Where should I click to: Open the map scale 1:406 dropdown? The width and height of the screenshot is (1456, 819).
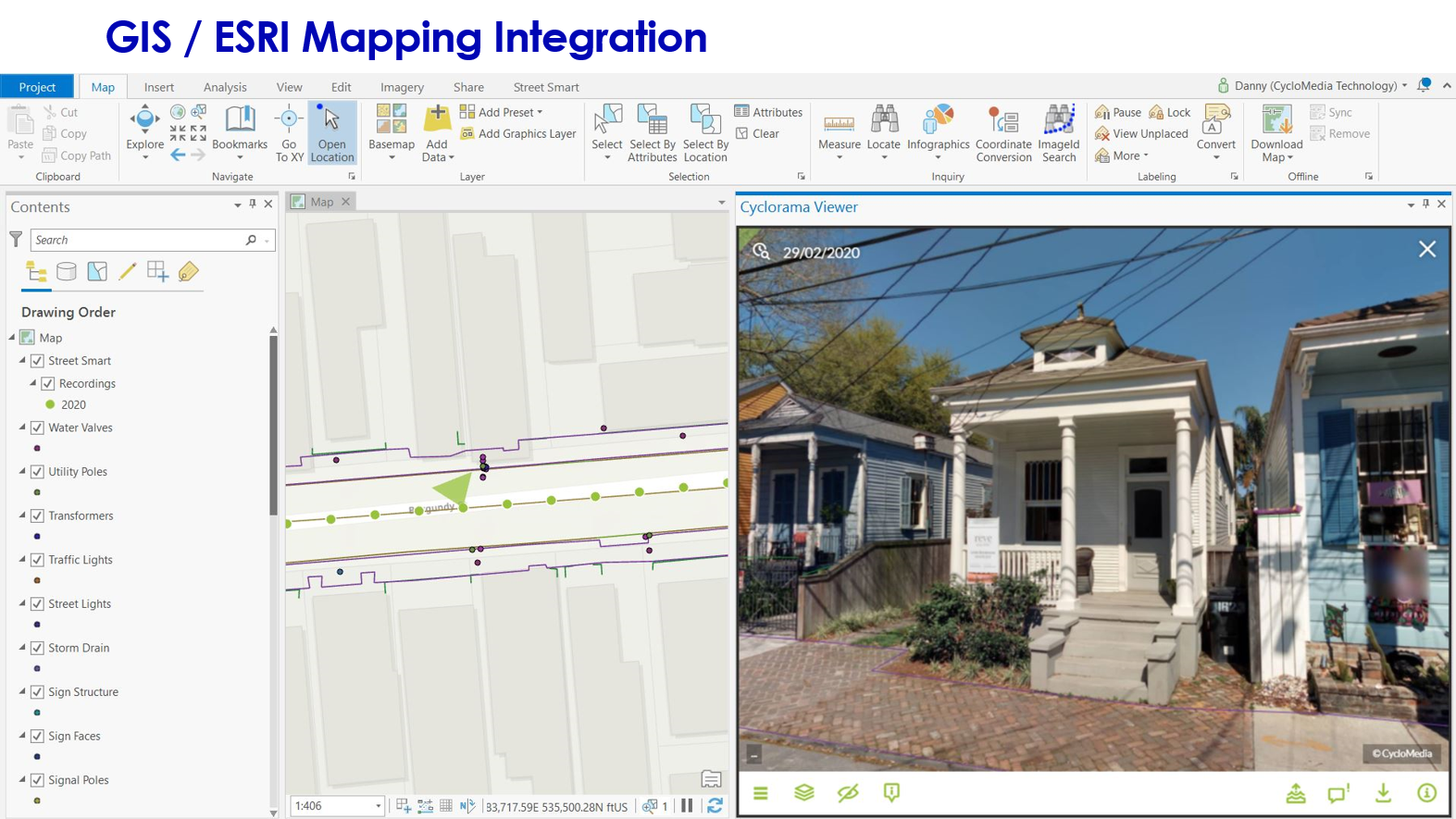(x=379, y=806)
